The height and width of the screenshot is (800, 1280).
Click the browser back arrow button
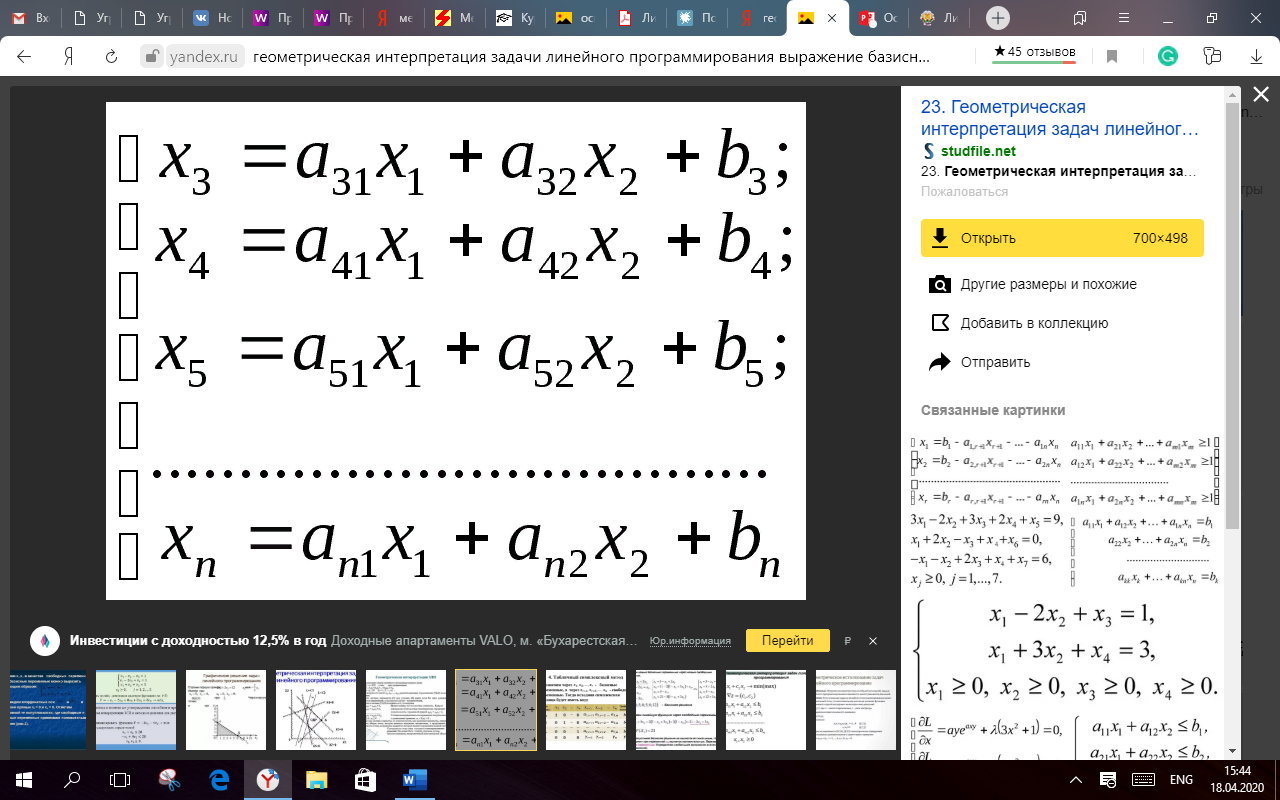pyautogui.click(x=24, y=57)
